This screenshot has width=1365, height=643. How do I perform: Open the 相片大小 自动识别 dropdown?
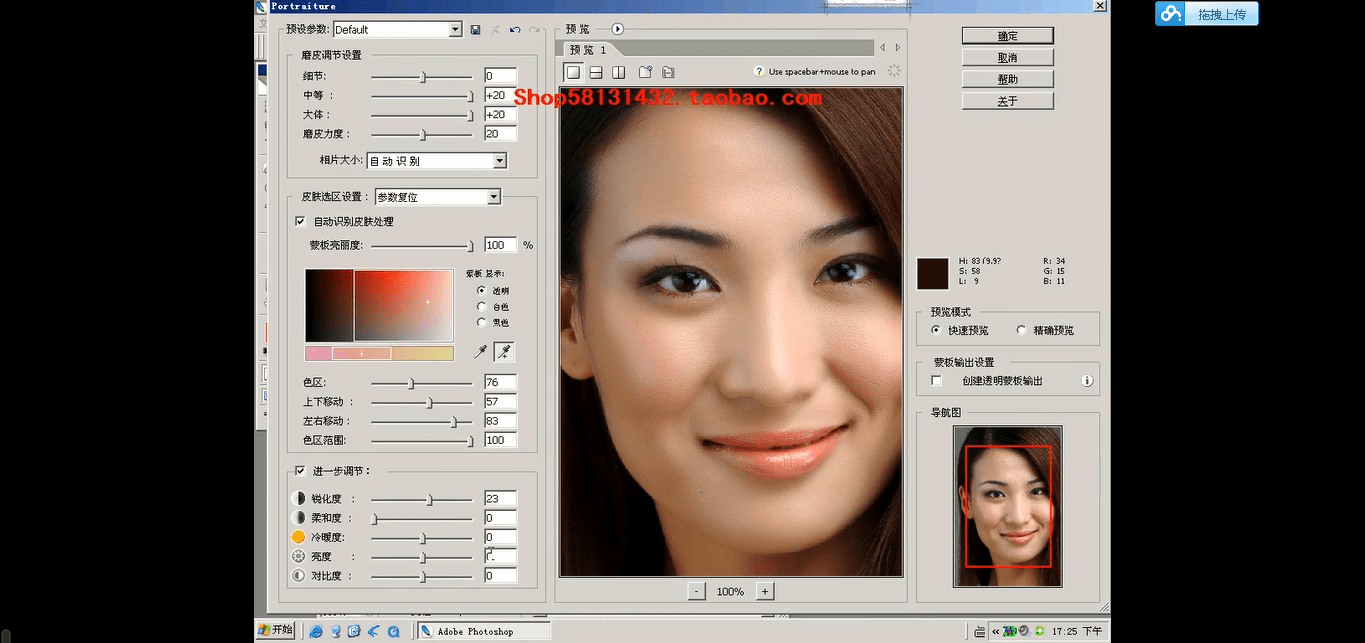click(x=437, y=161)
